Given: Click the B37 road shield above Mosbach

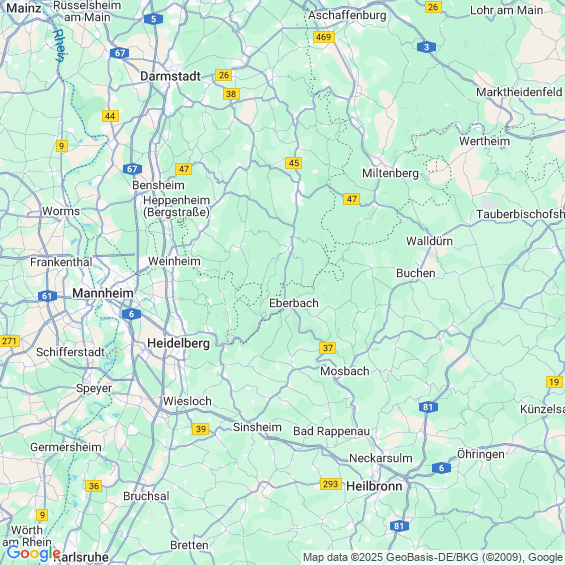Looking at the screenshot, I should tap(328, 348).
